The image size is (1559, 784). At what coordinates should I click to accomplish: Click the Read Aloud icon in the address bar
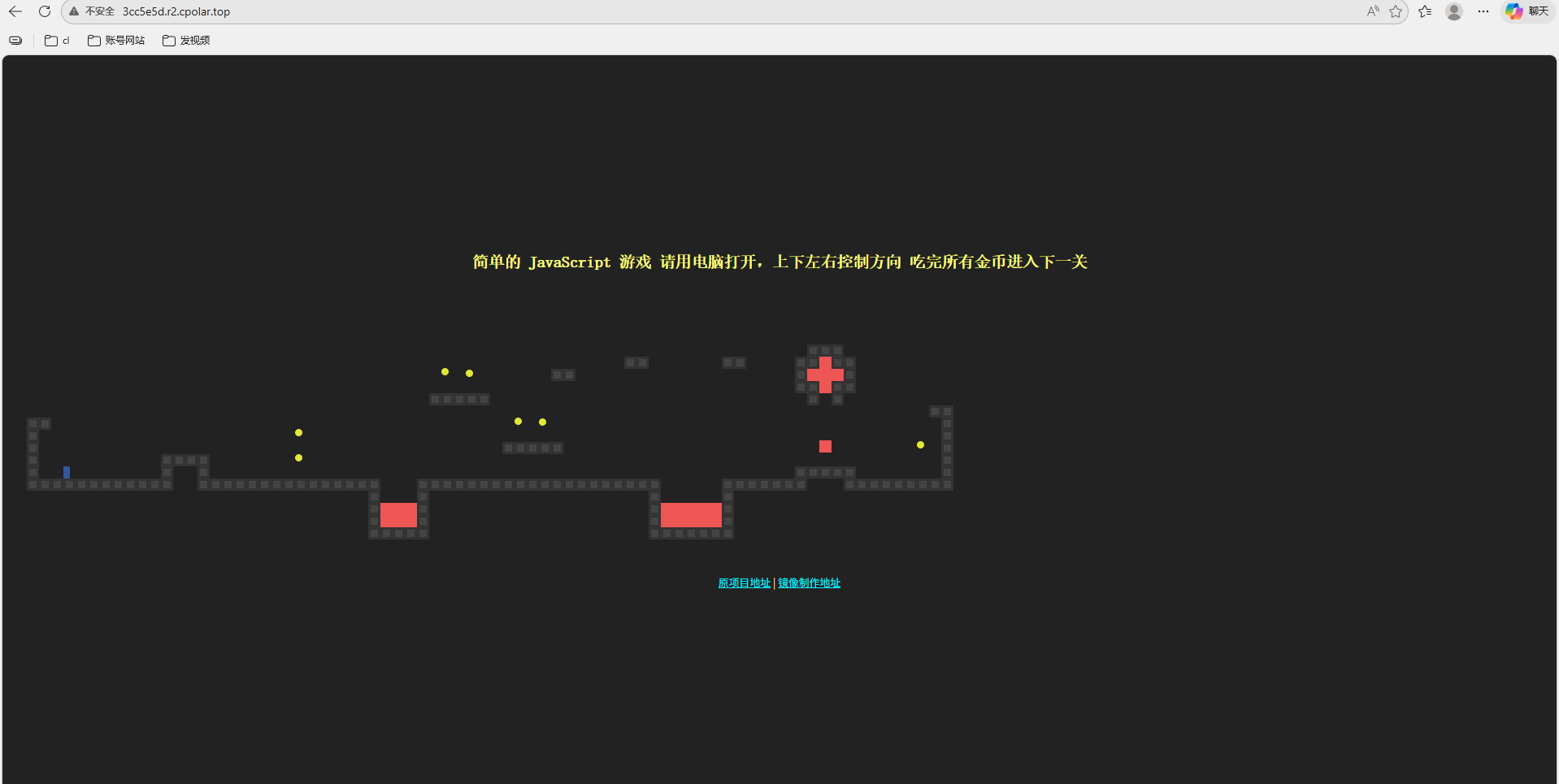1373,11
